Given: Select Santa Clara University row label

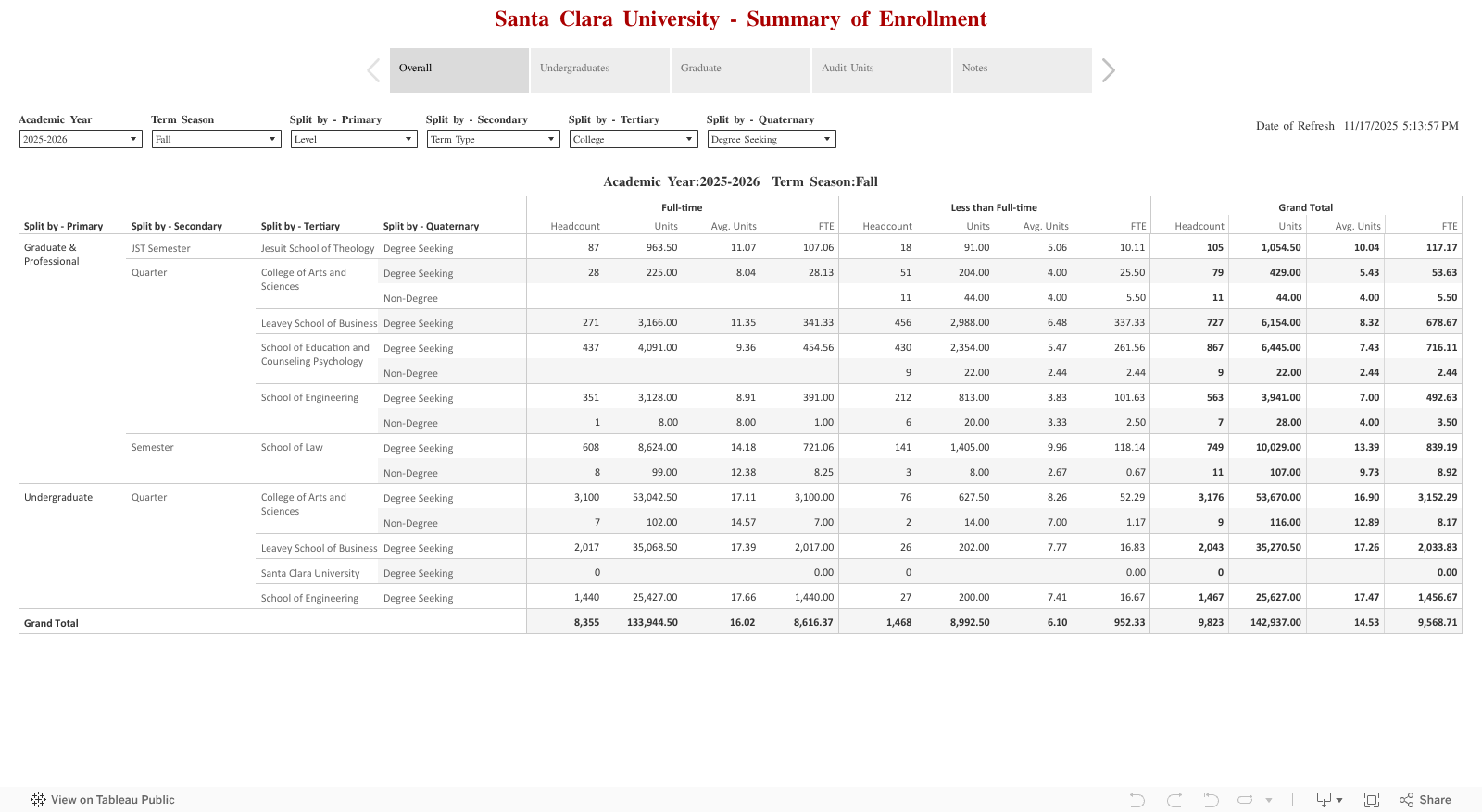Looking at the screenshot, I should [x=310, y=573].
